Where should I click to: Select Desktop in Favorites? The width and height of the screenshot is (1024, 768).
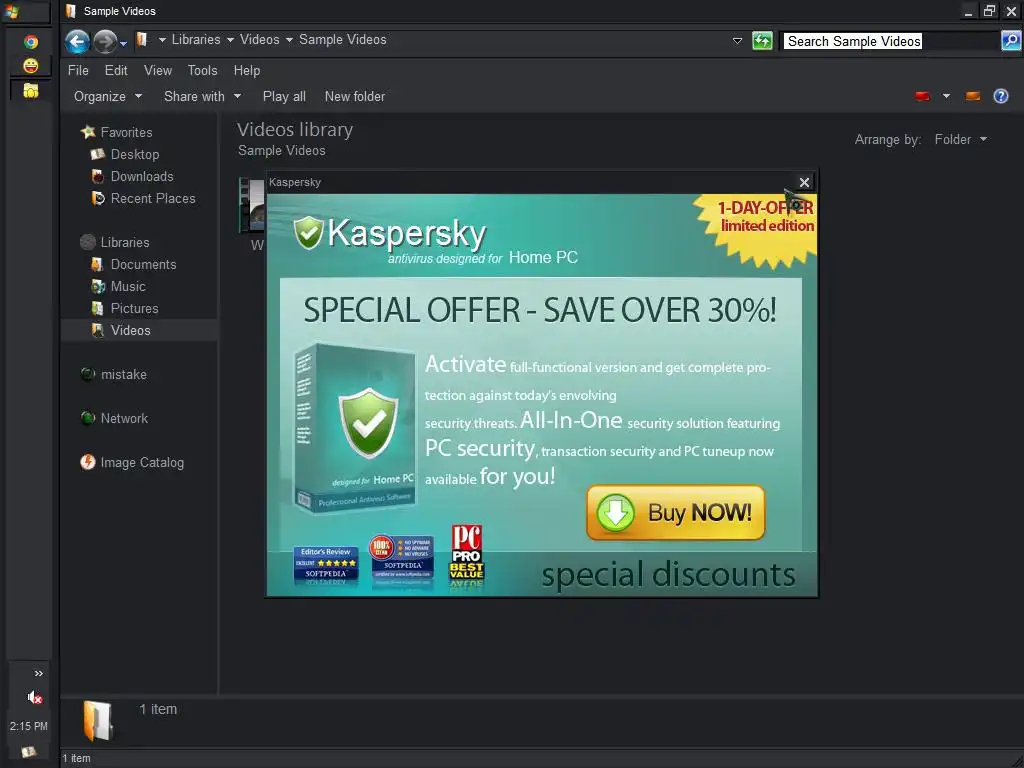click(x=135, y=155)
